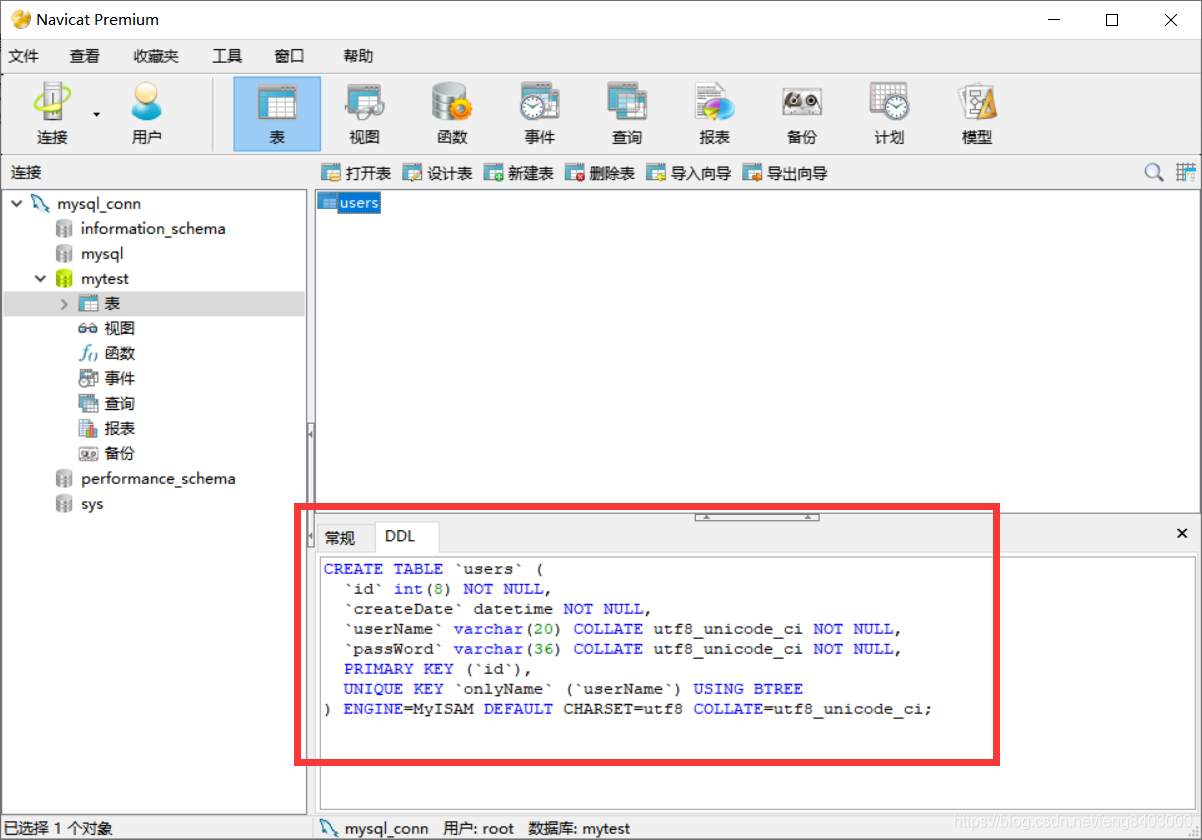Image resolution: width=1202 pixels, height=840 pixels.
Task: Click inside the DDL code text area
Action: pos(756,683)
